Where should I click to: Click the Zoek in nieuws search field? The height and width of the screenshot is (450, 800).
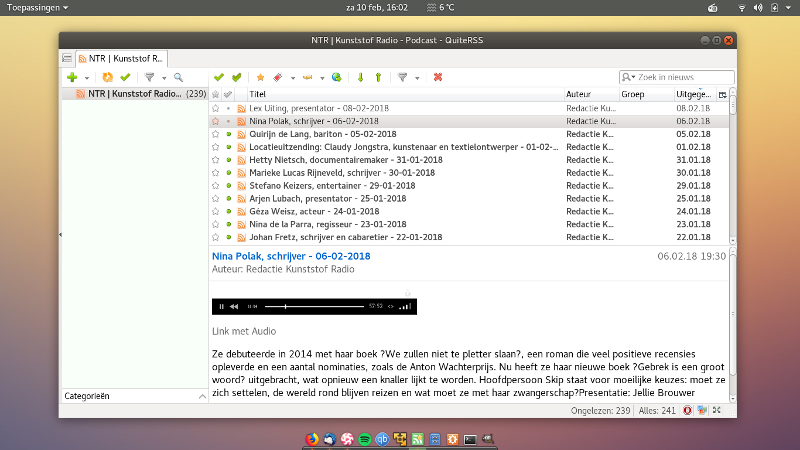(x=677, y=77)
